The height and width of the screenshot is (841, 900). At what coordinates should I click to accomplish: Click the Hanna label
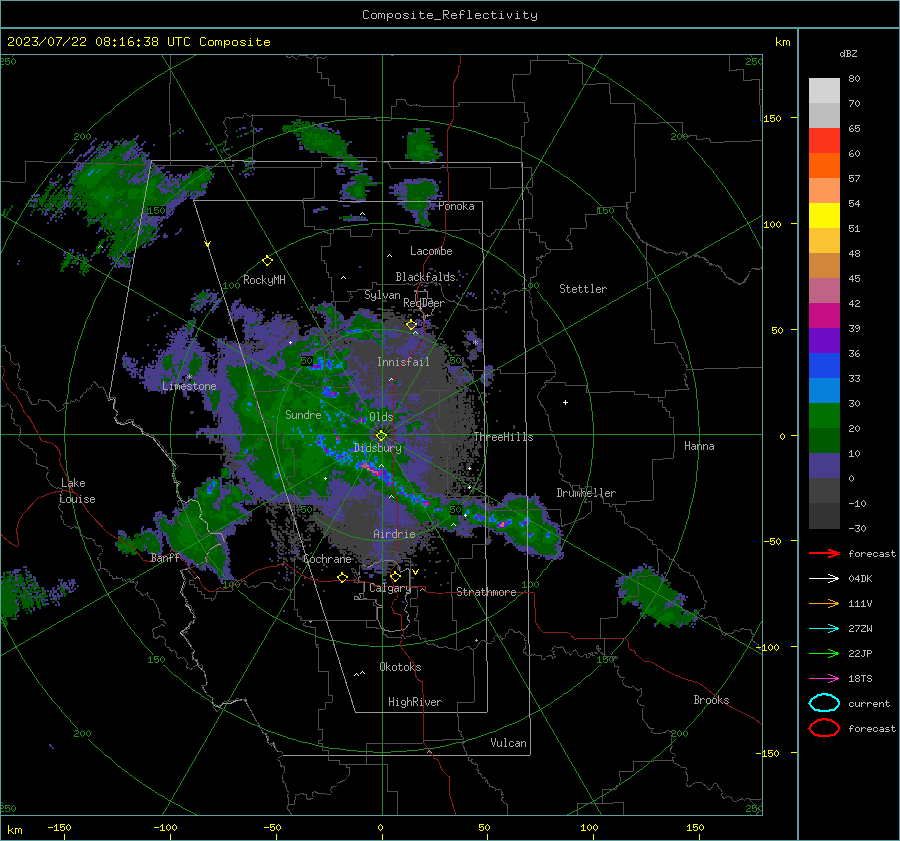click(699, 446)
